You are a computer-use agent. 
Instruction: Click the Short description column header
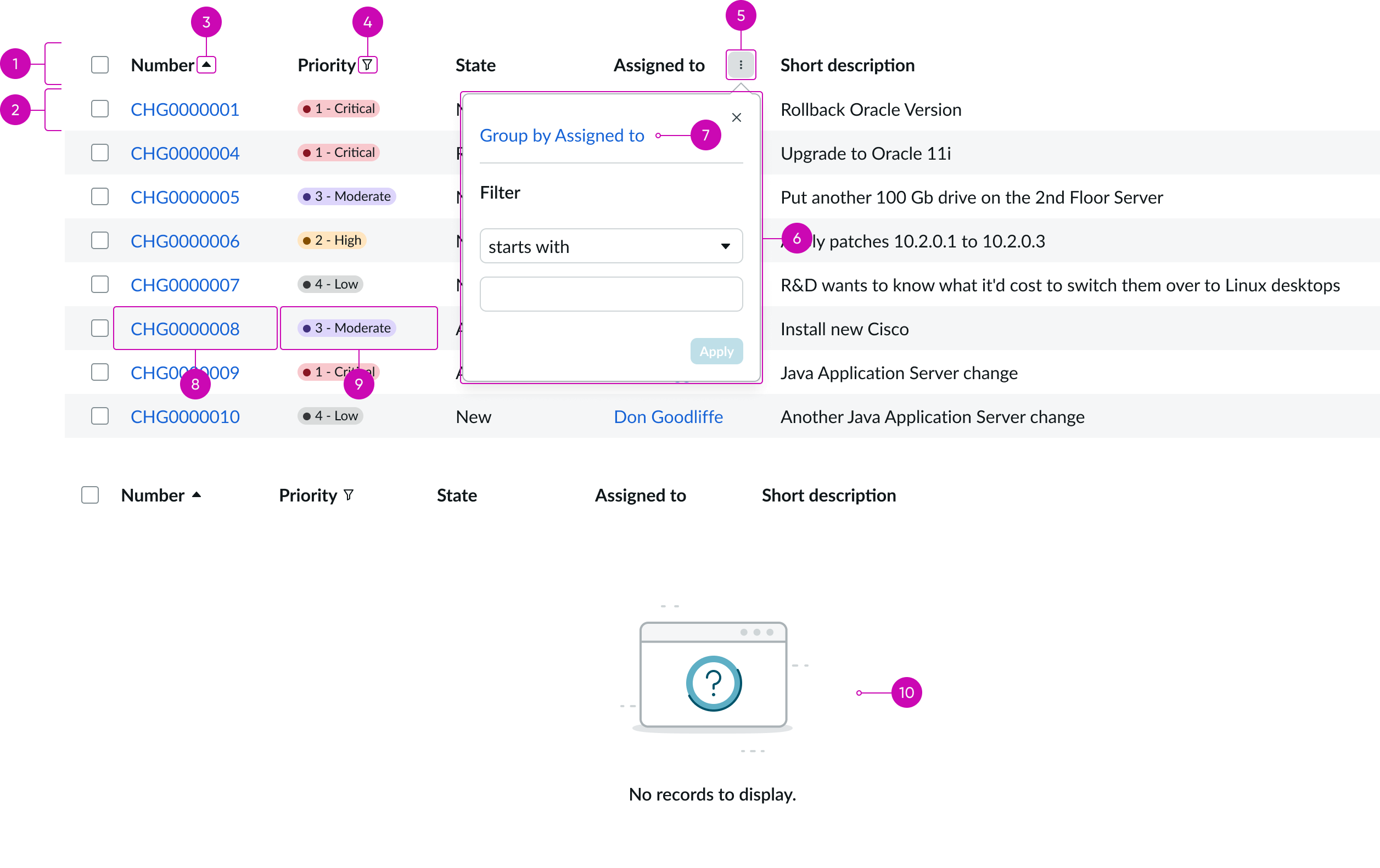click(x=847, y=65)
